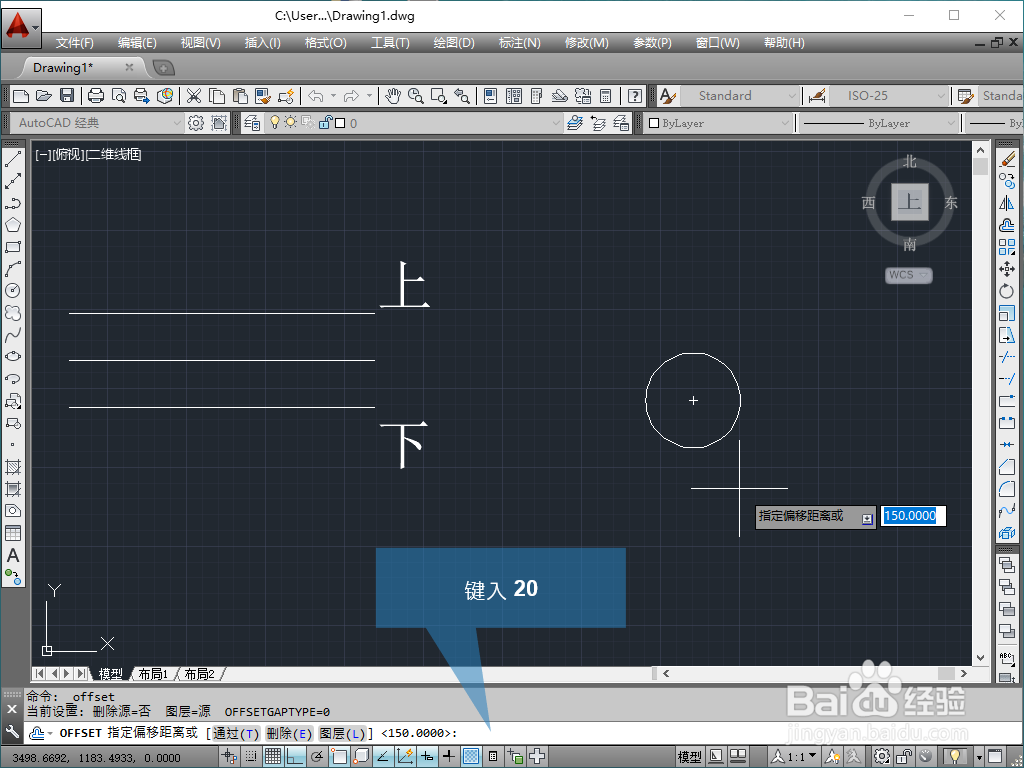The width and height of the screenshot is (1024, 768).
Task: Select the Polygon tool
Action: 13,222
